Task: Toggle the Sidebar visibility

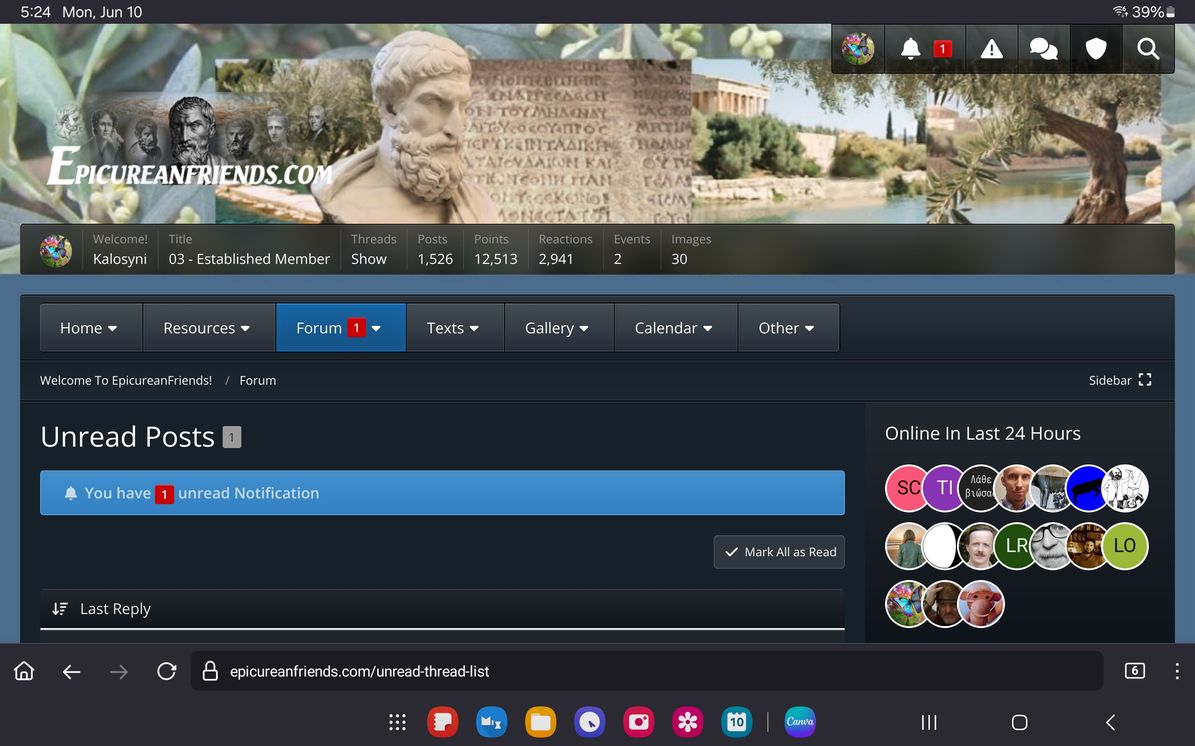Action: 1120,380
